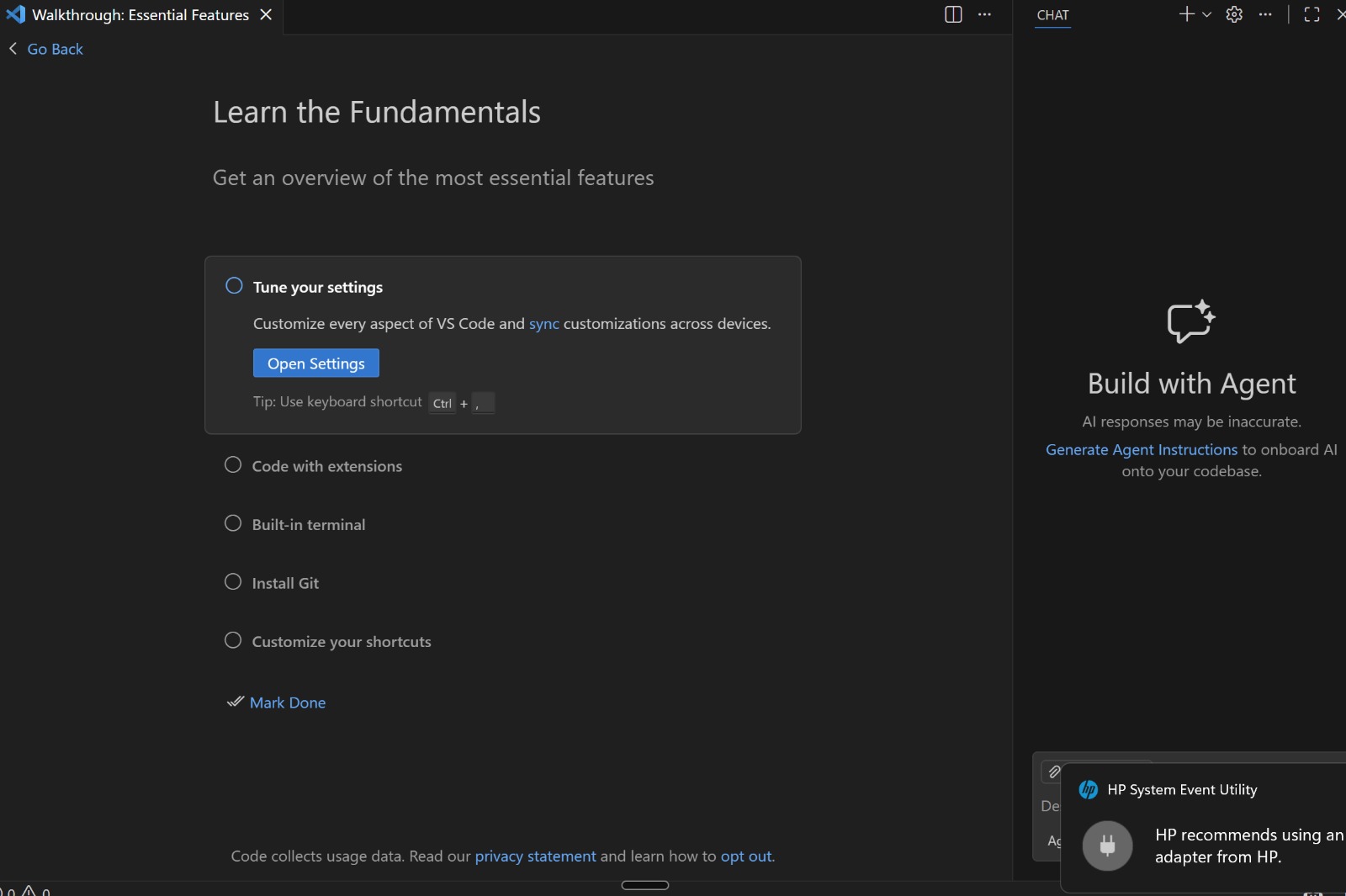Expand new chat dropdown arrow
The image size is (1346, 896).
1206,14
